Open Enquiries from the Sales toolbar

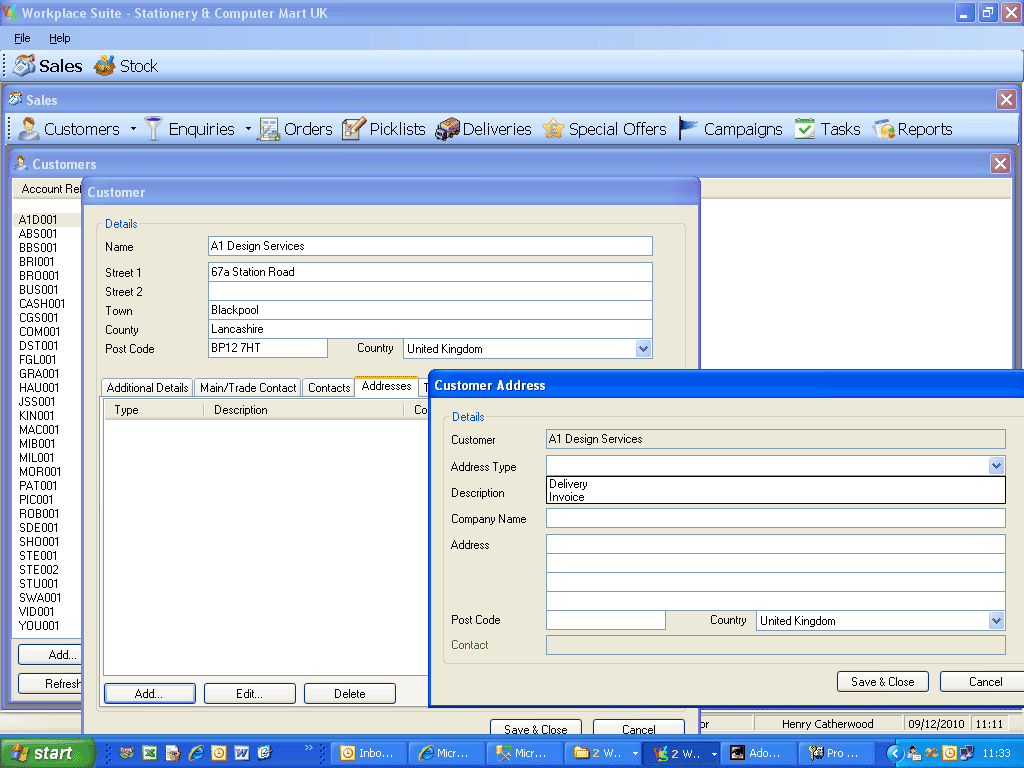pyautogui.click(x=189, y=129)
